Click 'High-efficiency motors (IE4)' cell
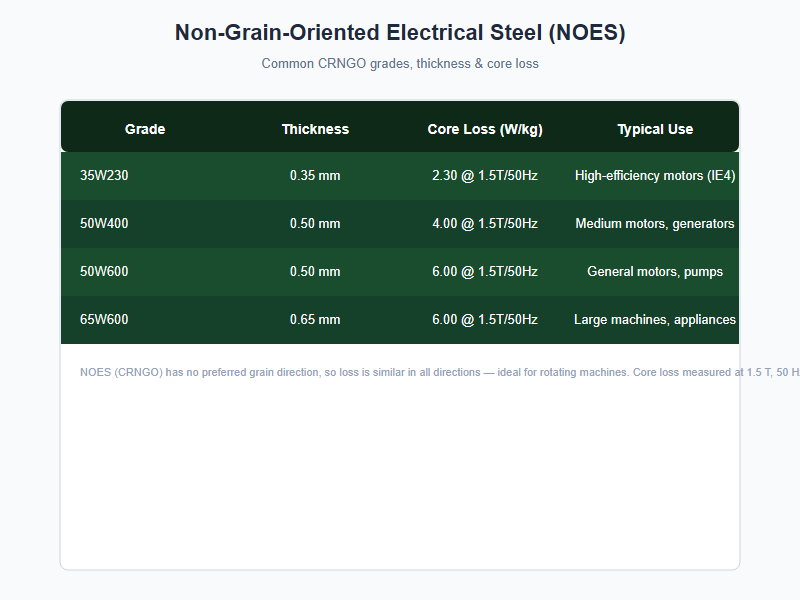The width and height of the screenshot is (800, 600). pos(655,176)
